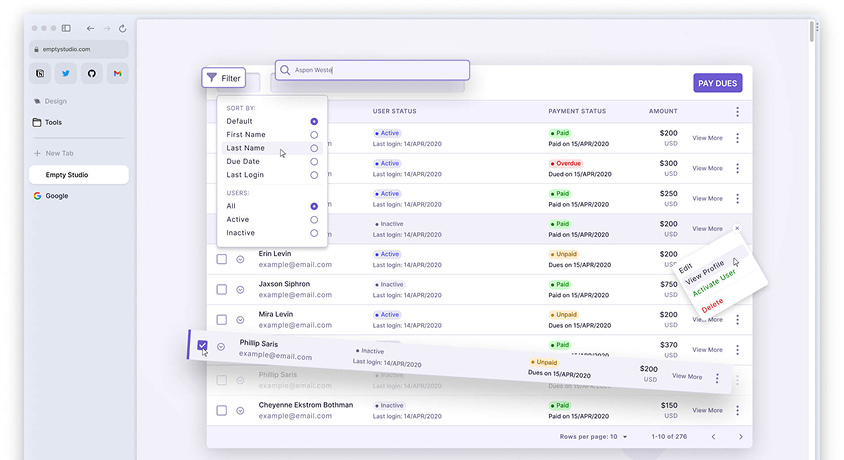The height and width of the screenshot is (460, 844).
Task: Open the Rows per page dropdown
Action: [x=625, y=437]
